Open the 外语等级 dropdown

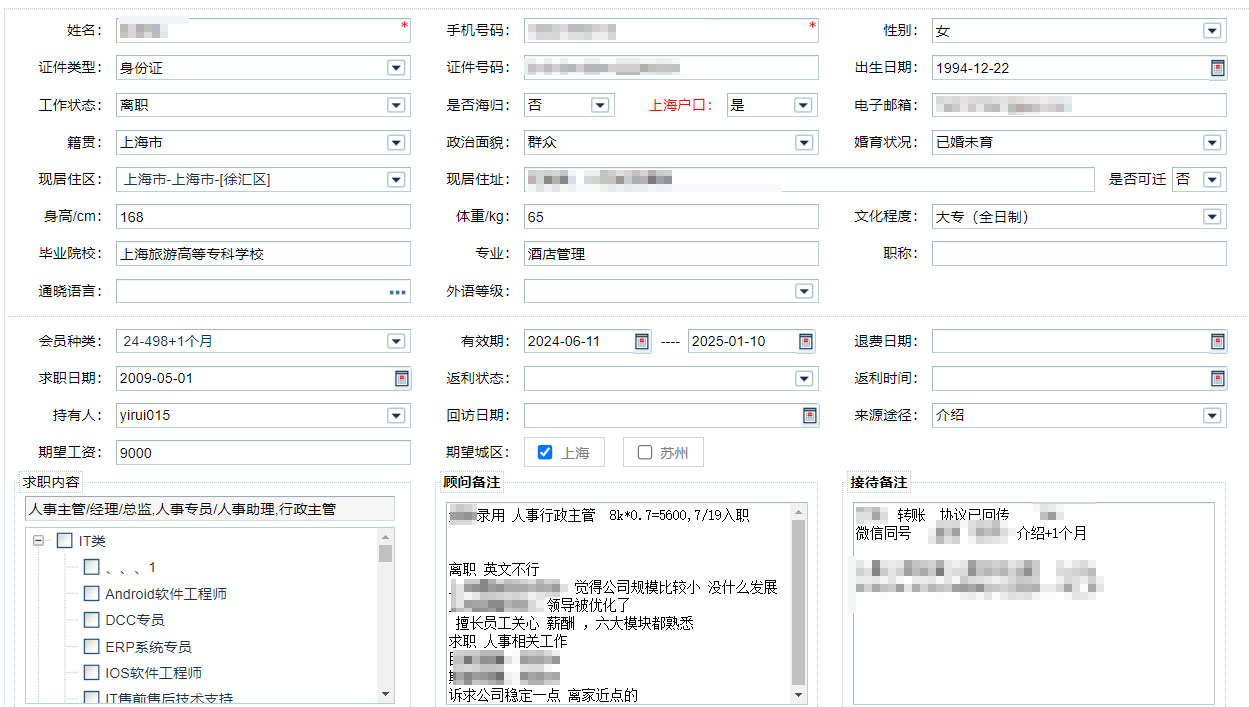(x=804, y=291)
